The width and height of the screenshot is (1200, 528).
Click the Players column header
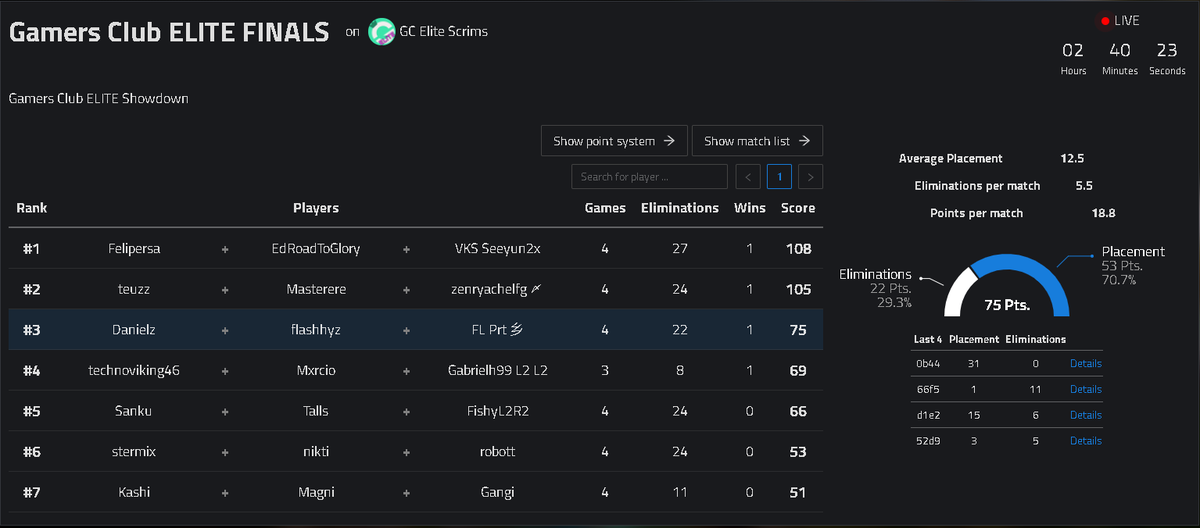click(x=316, y=208)
